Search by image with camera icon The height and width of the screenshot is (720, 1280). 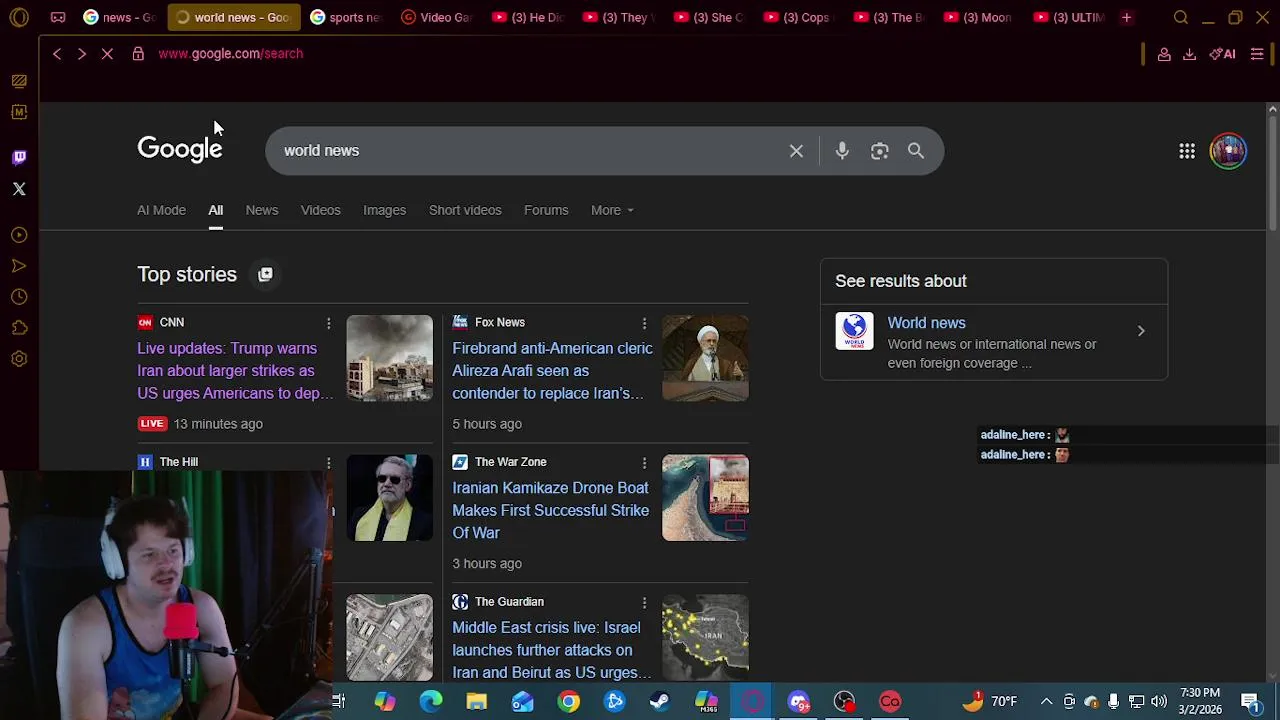coord(879,151)
